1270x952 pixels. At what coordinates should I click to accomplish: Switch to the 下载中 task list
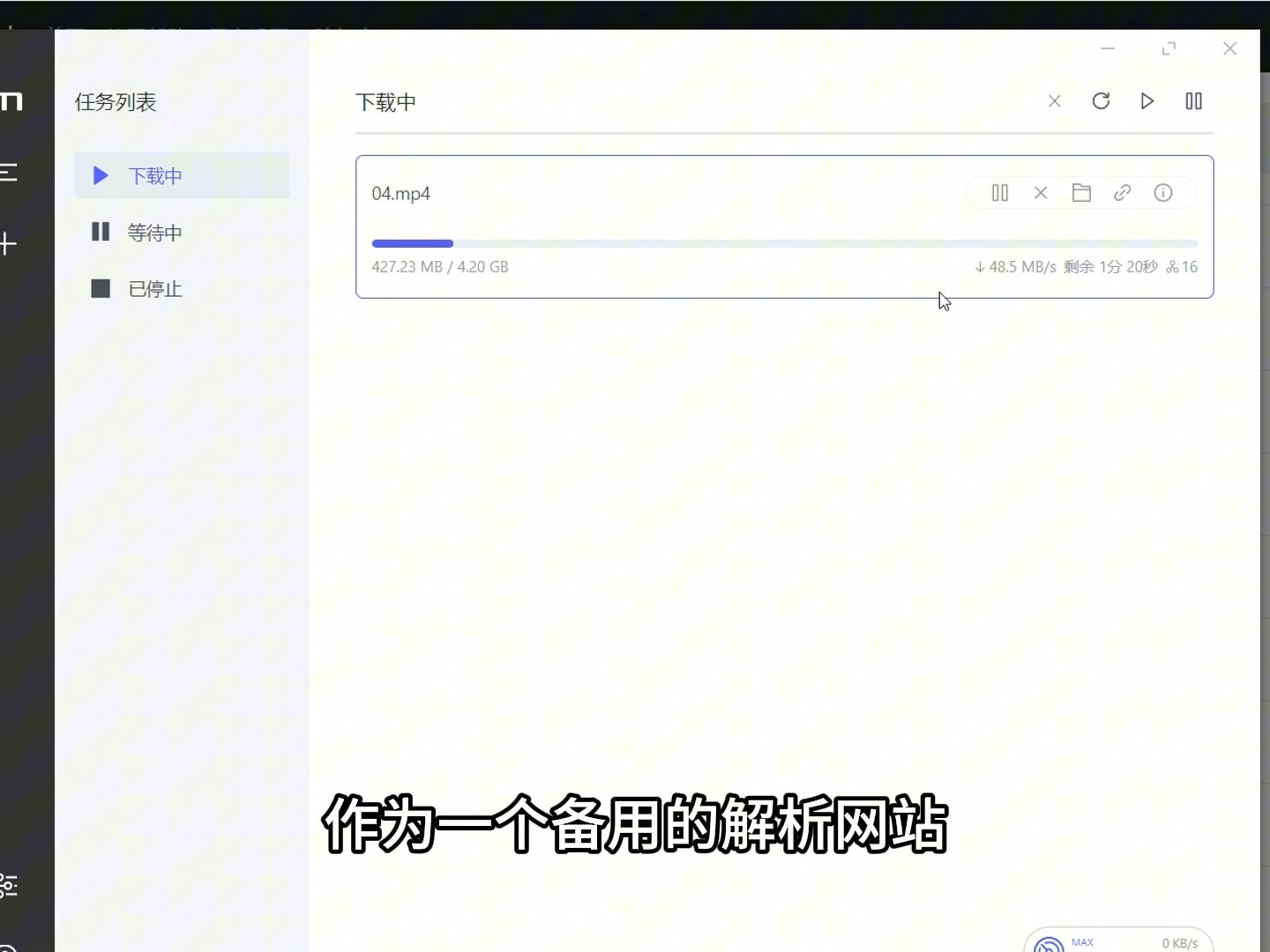point(182,175)
